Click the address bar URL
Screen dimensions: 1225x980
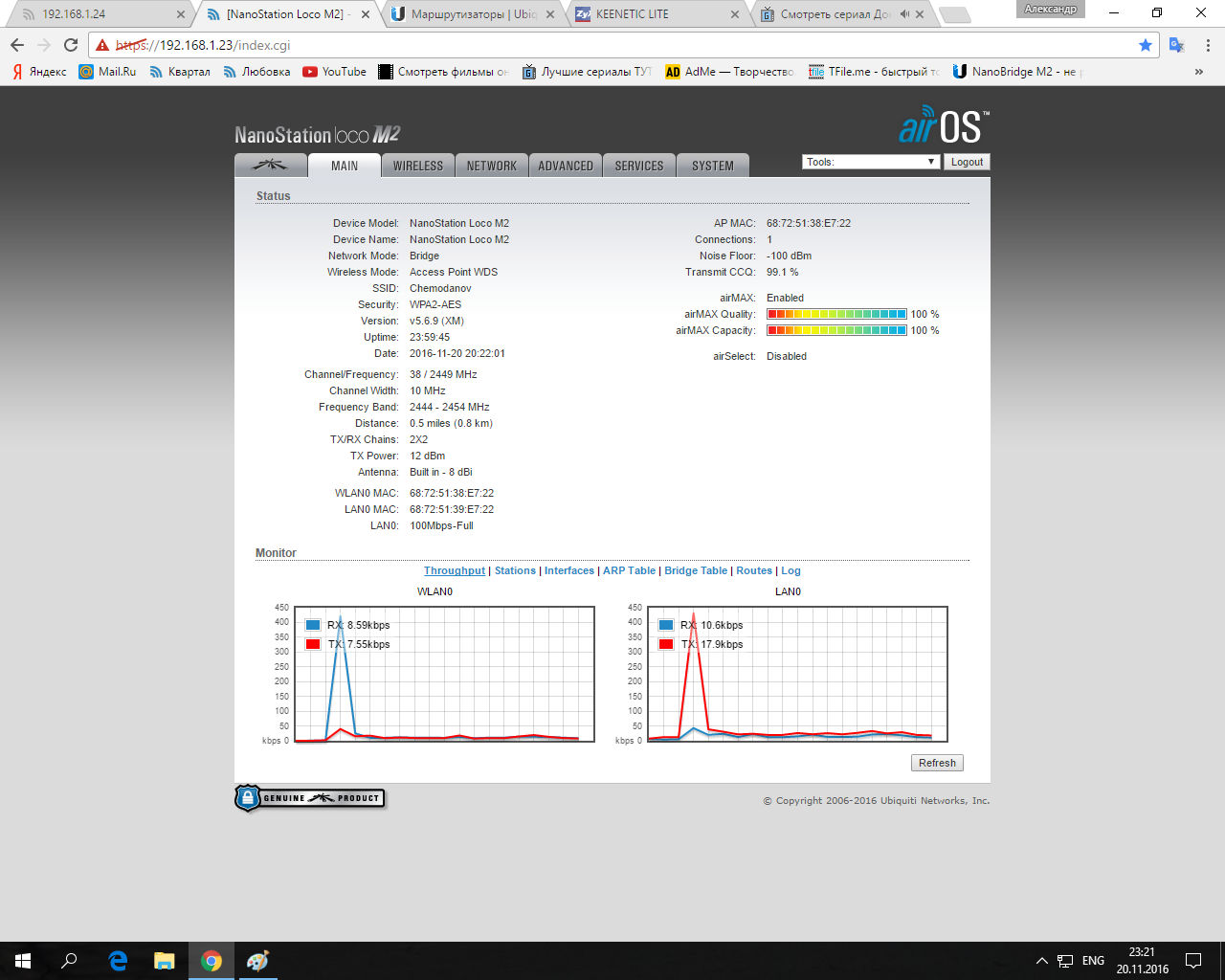[203, 45]
